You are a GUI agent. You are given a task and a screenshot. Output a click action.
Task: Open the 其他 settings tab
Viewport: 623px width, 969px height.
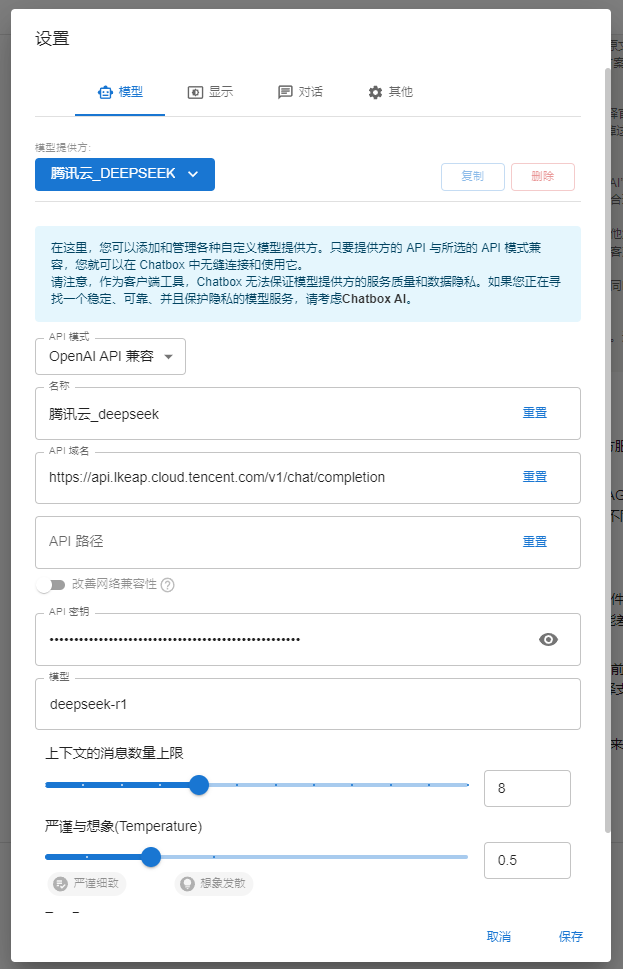pos(390,92)
